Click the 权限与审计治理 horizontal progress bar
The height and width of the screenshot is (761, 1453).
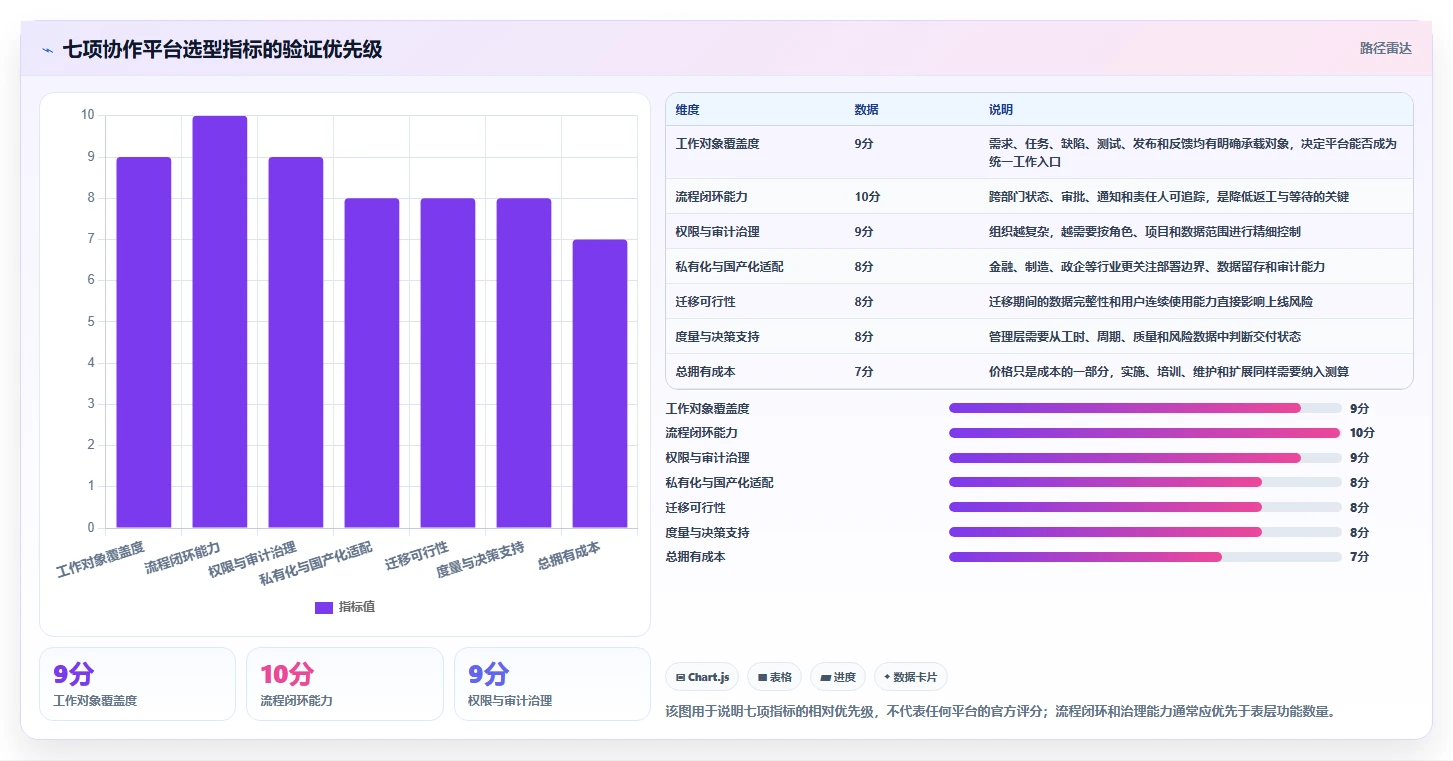coord(1145,458)
